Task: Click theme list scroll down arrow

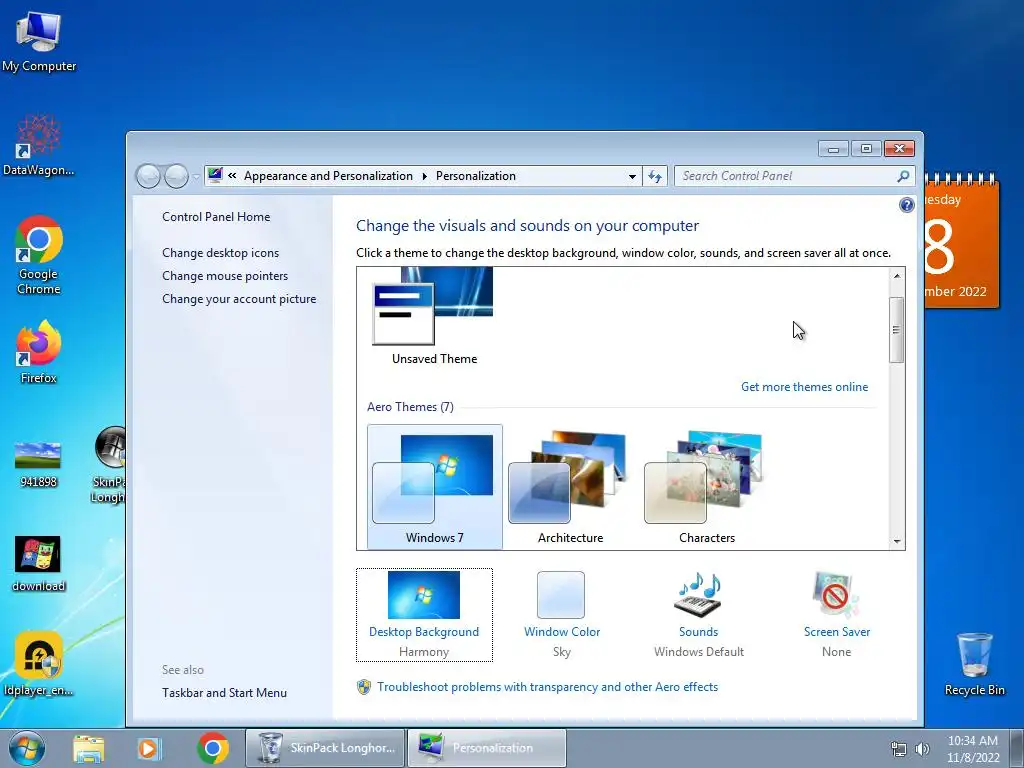Action: click(897, 541)
